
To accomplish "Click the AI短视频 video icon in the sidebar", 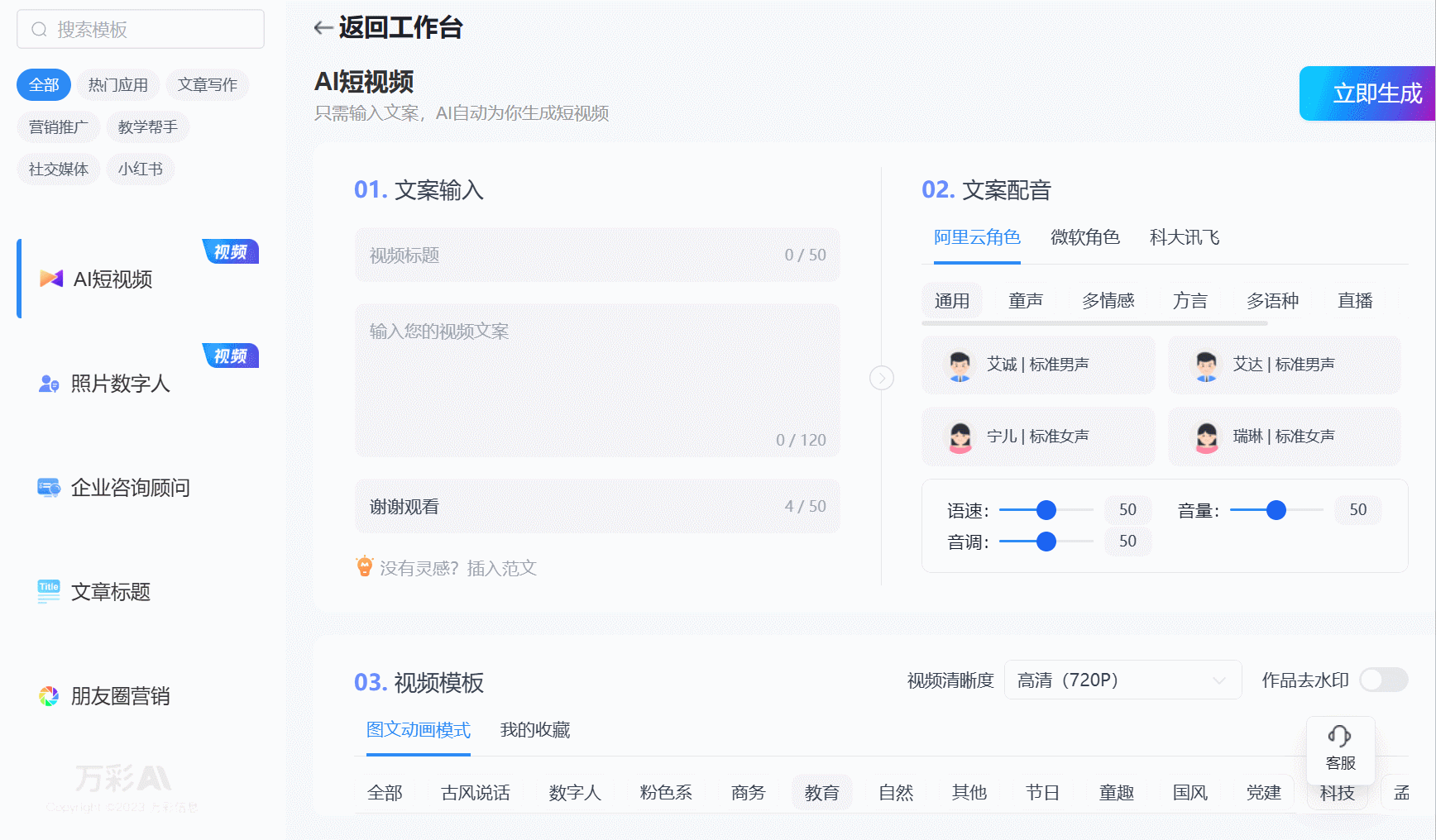I will 51,279.
